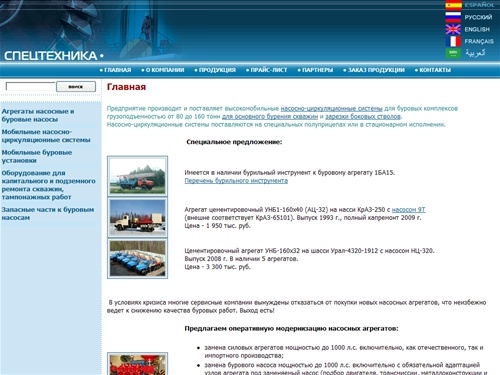Open the blue Урал trucks thumbnail
Viewport: 500px width, 375px height.
(x=137, y=258)
